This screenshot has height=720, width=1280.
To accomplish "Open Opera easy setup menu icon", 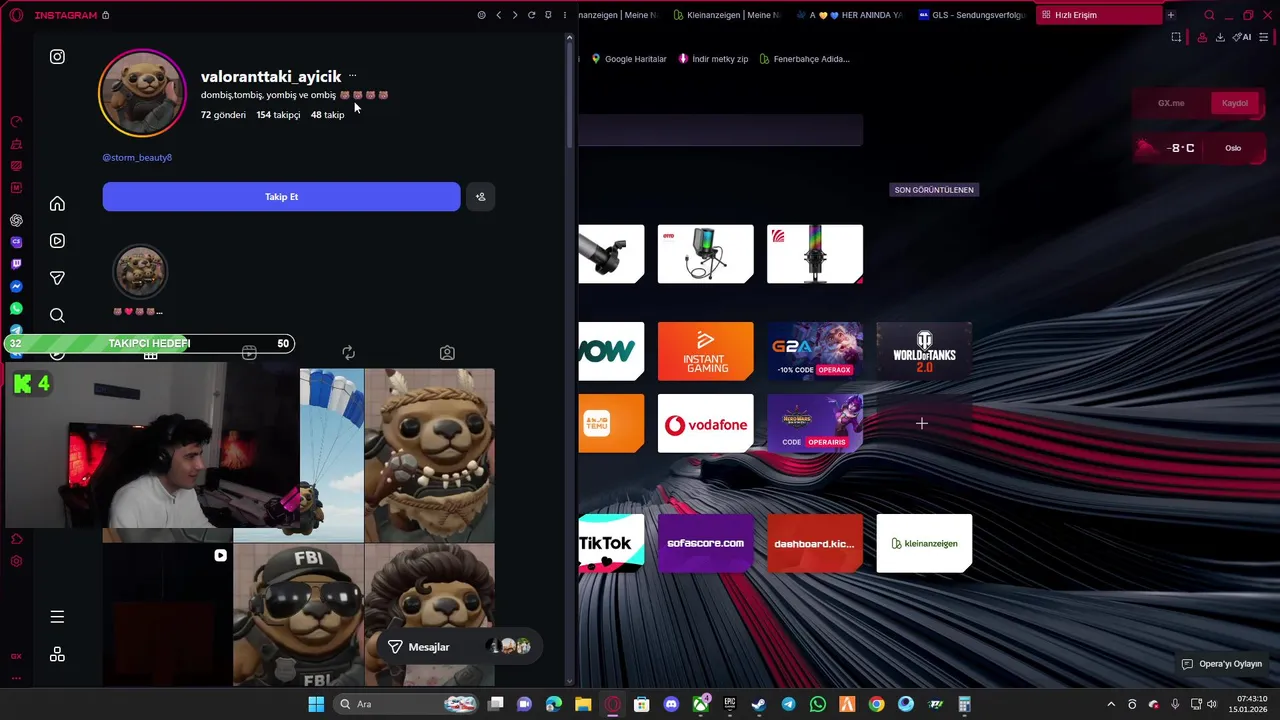I will click(x=1265, y=37).
